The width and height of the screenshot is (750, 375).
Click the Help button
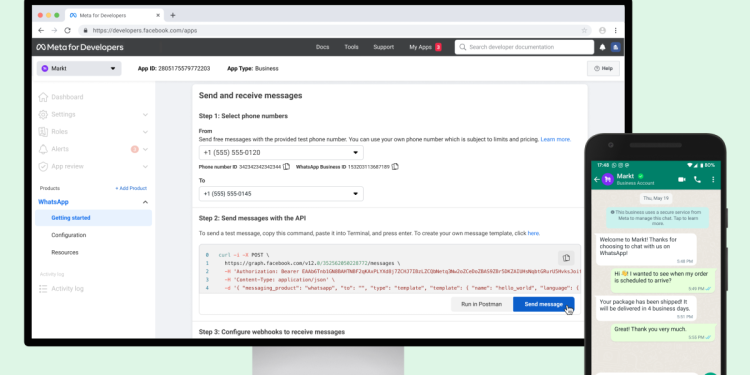(x=603, y=68)
